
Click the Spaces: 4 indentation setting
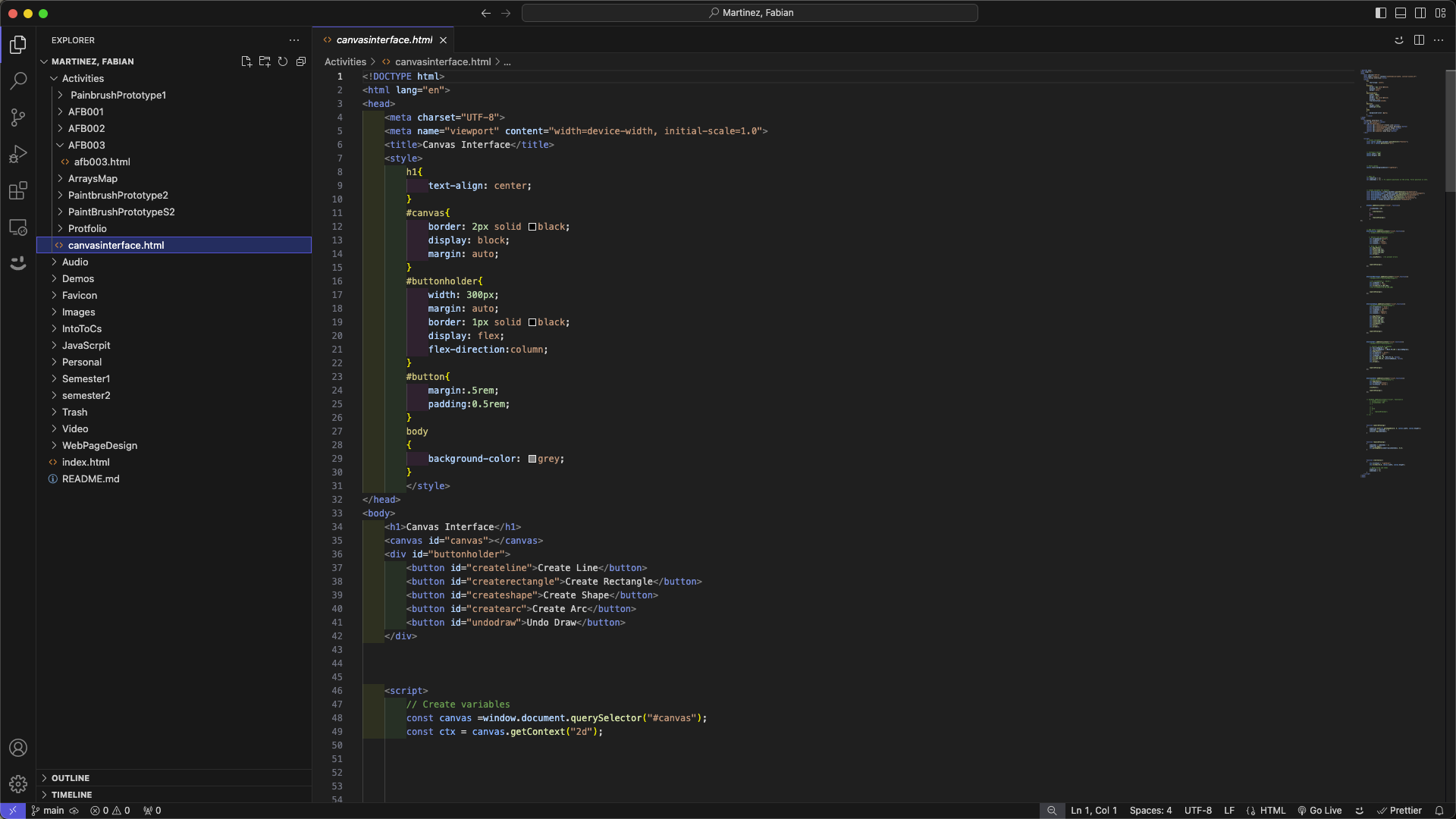[x=1150, y=811]
